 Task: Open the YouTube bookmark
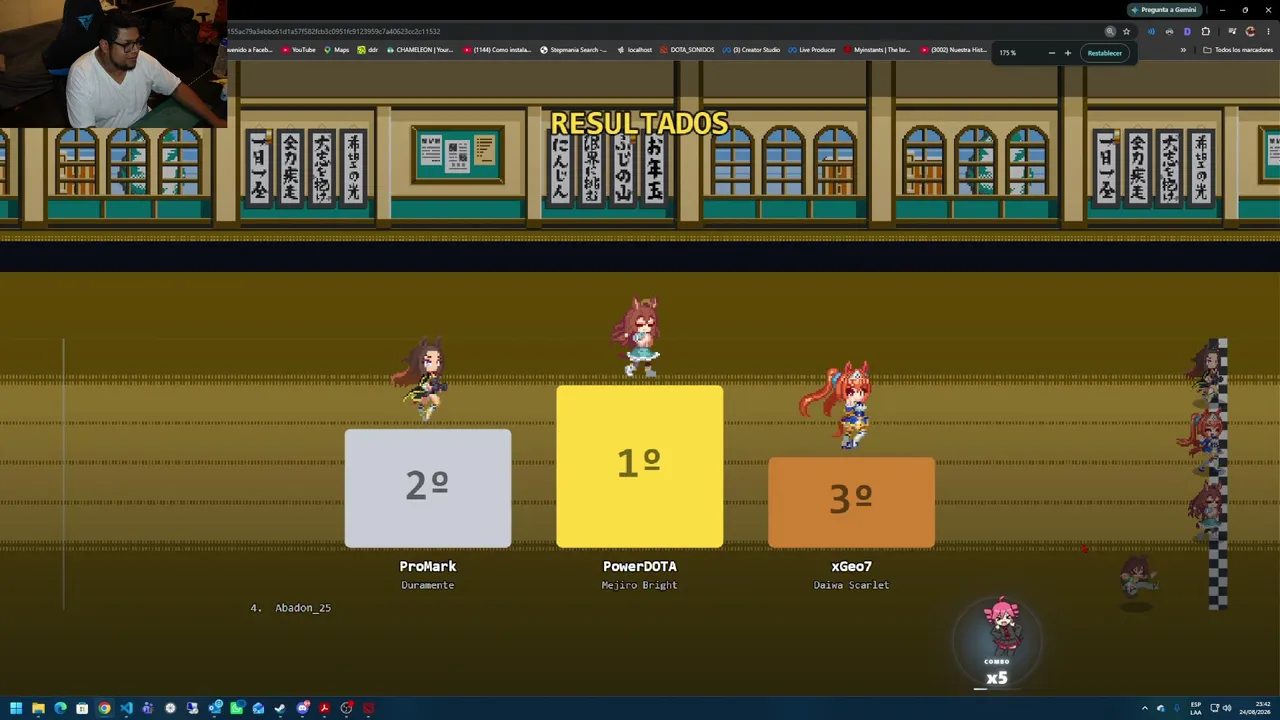299,50
